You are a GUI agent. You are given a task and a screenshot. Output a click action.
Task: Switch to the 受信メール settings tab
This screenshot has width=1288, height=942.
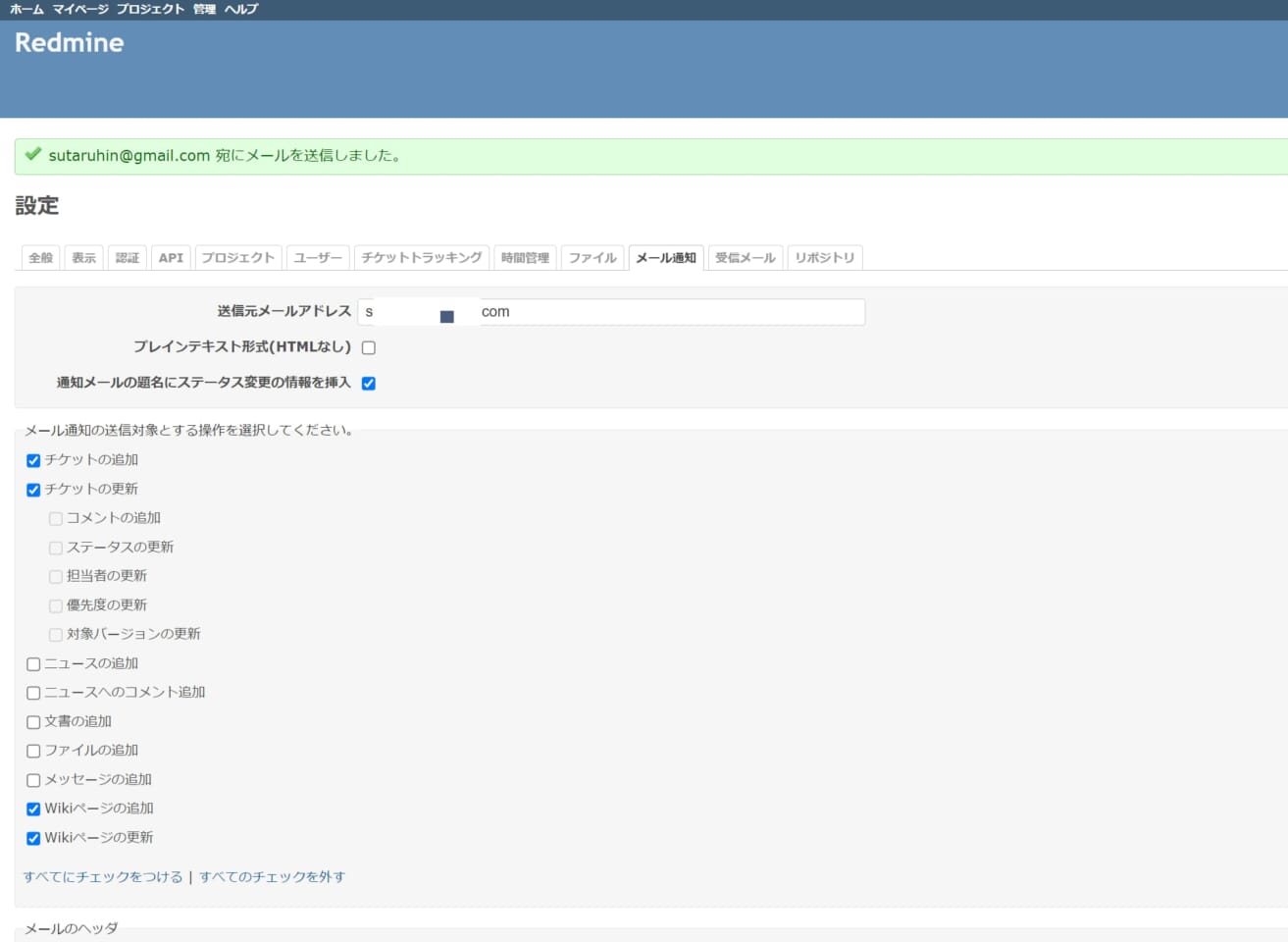(746, 258)
